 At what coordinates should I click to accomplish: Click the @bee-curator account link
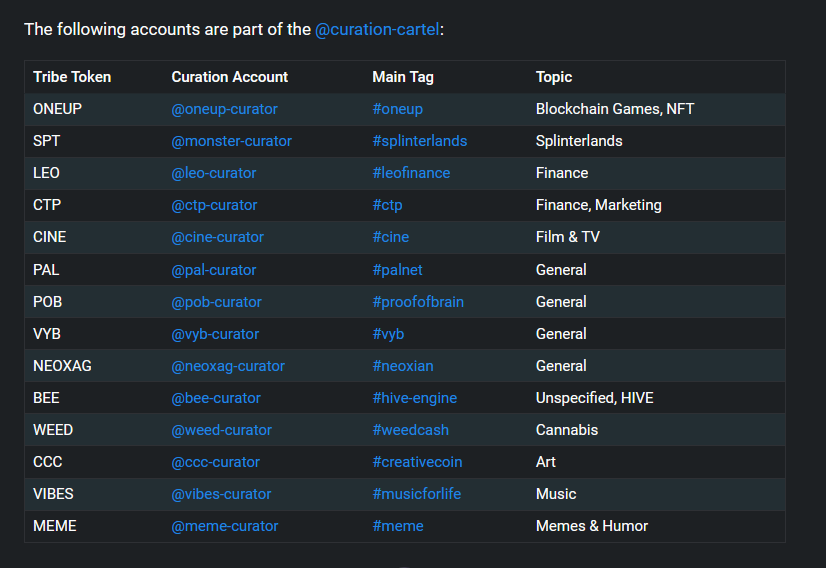click(216, 398)
